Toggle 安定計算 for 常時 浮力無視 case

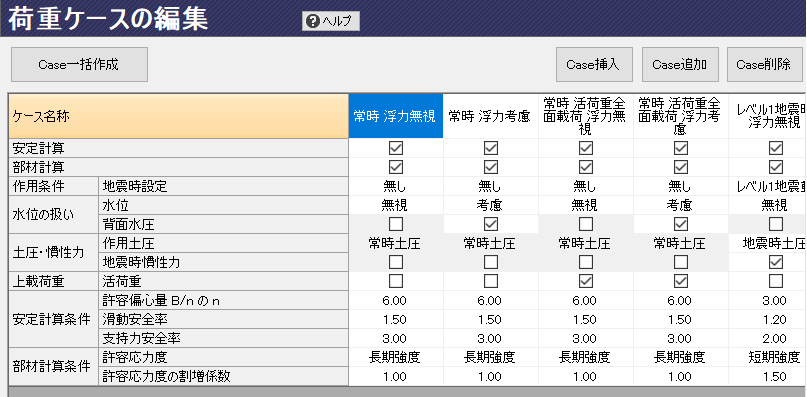396,148
